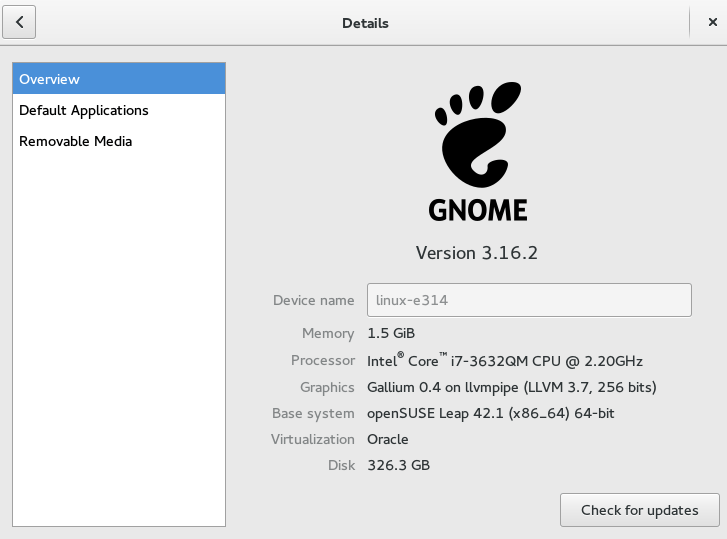Click the Processor label
727x539 pixels.
[x=322, y=360]
